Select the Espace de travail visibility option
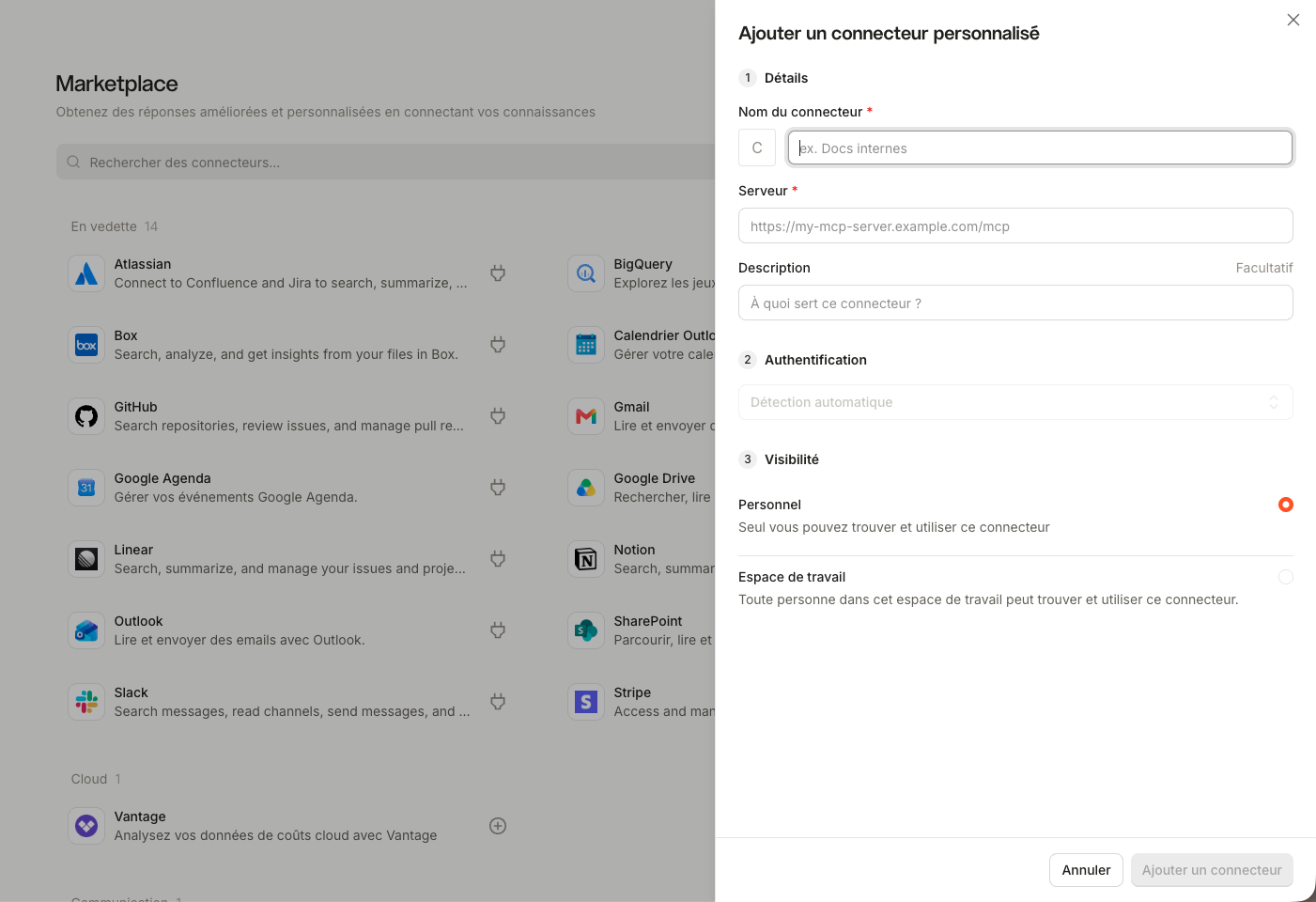 click(1286, 577)
